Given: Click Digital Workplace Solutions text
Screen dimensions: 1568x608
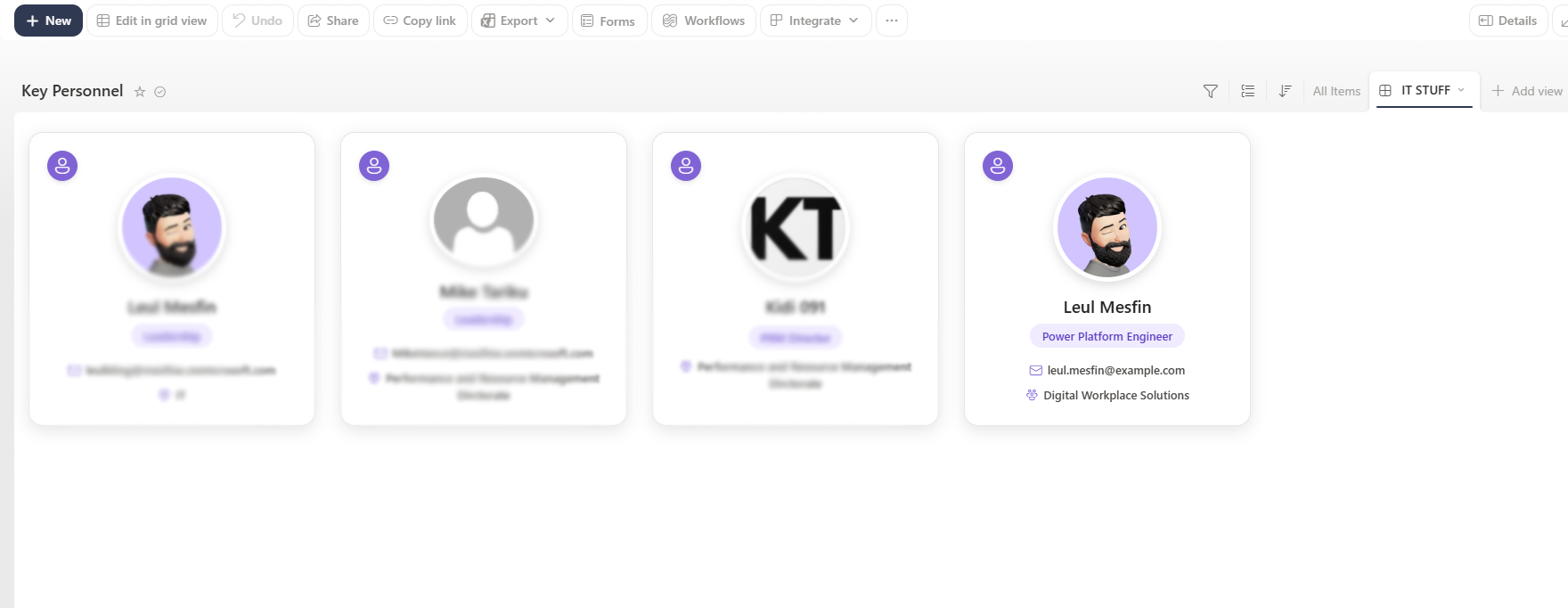Looking at the screenshot, I should 1116,395.
